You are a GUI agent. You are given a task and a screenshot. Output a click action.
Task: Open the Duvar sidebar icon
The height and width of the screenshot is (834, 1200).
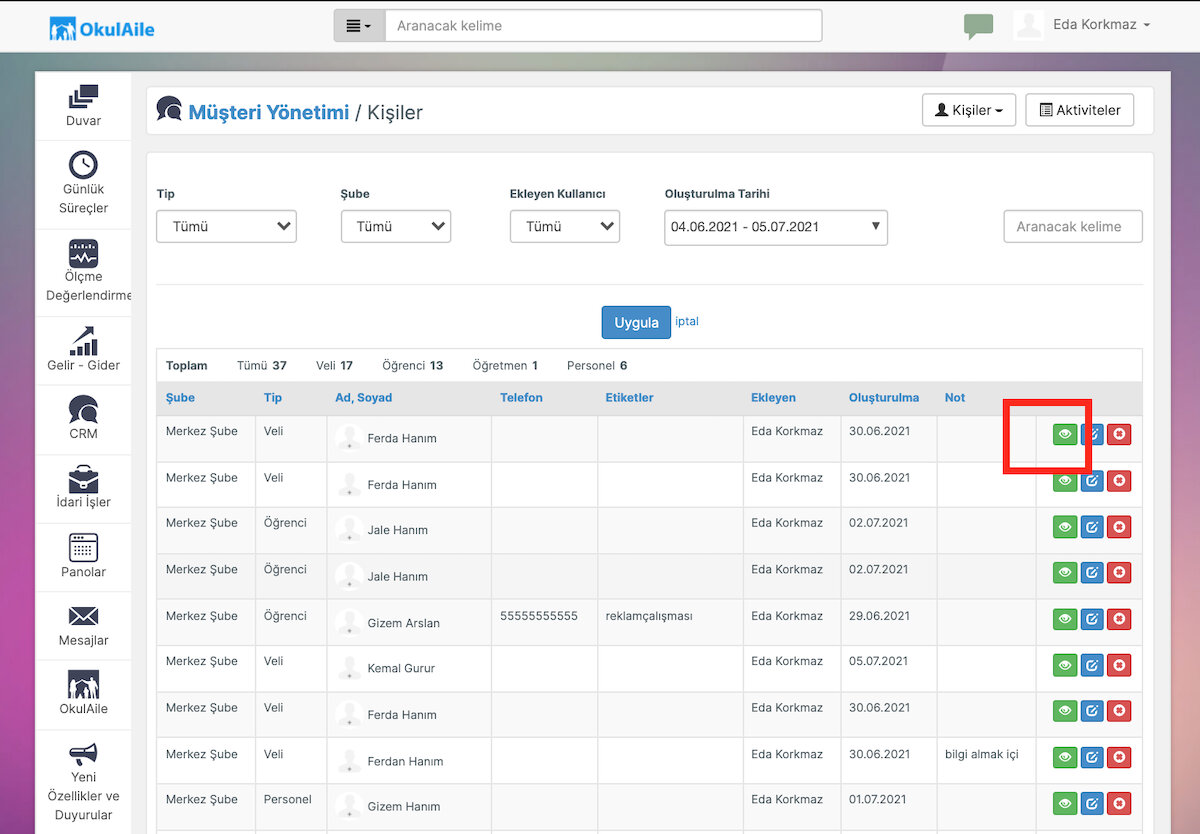point(83,97)
